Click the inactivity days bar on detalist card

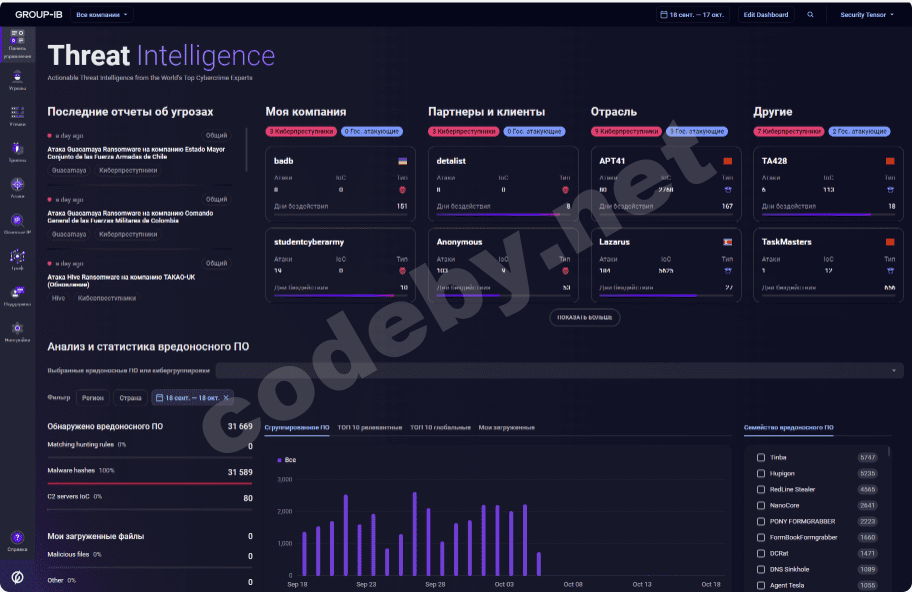504,215
